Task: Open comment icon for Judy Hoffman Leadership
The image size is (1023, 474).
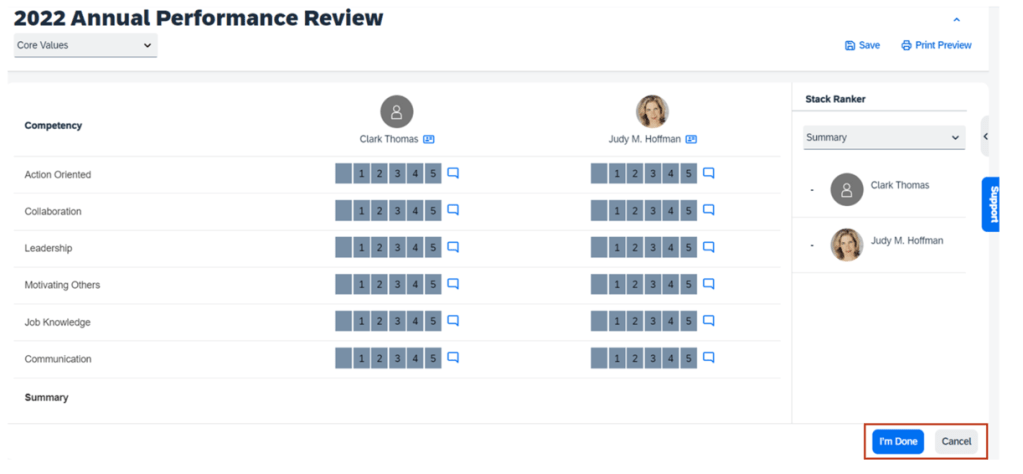Action: (x=709, y=247)
